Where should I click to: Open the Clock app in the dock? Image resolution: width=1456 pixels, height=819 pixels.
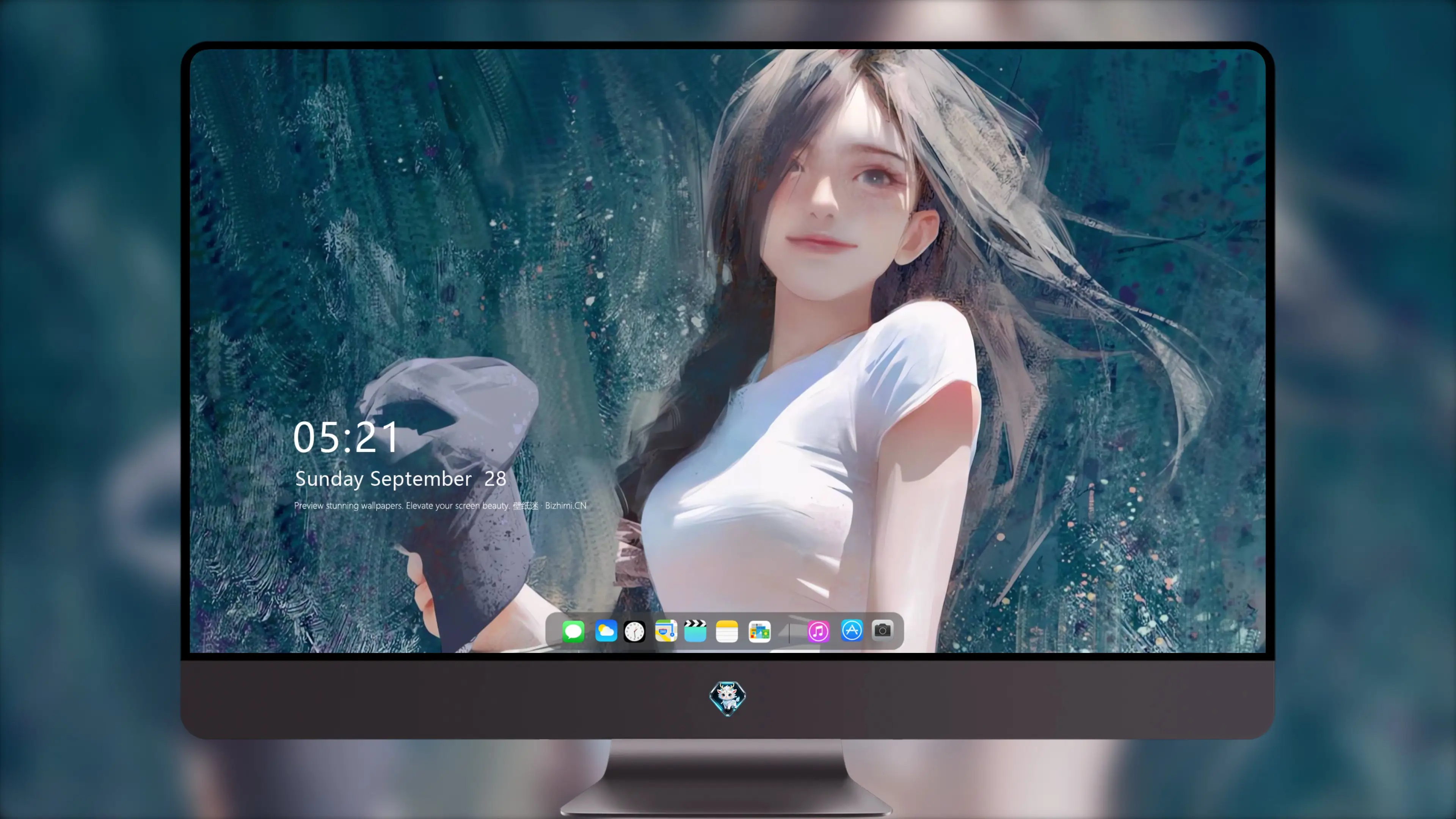pos(634,631)
